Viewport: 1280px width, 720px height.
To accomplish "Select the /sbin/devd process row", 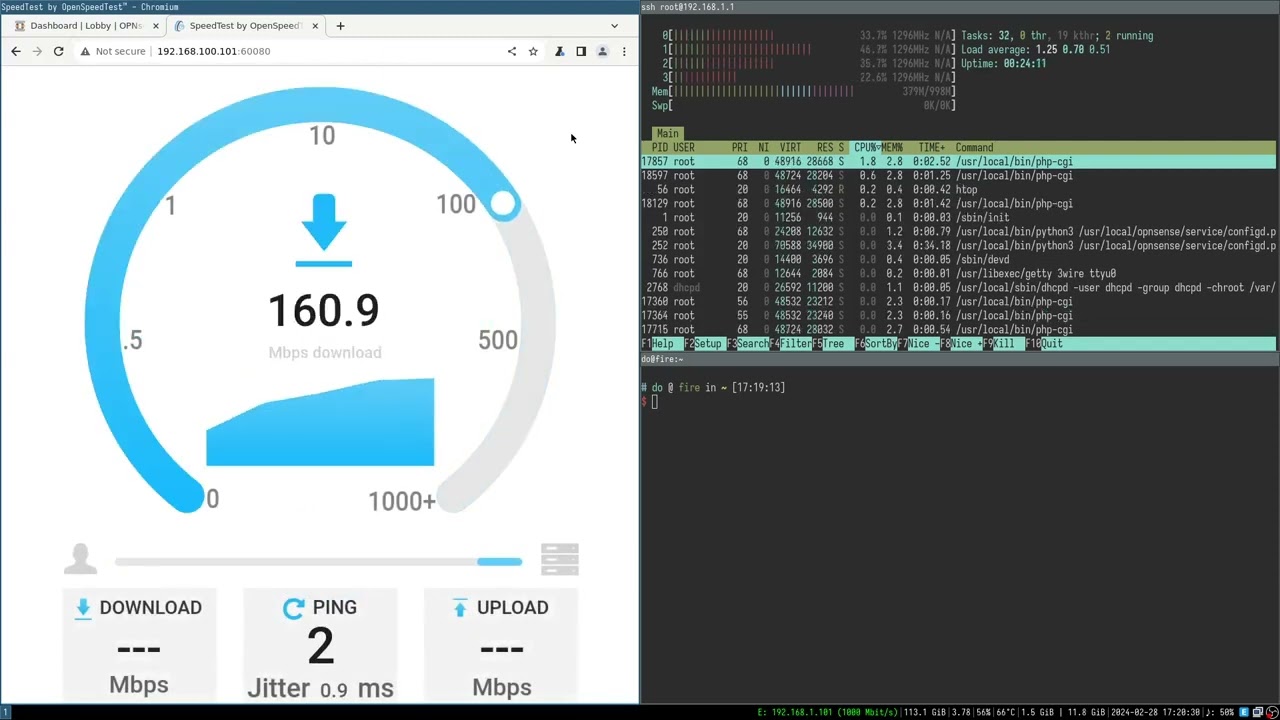I will click(x=958, y=259).
